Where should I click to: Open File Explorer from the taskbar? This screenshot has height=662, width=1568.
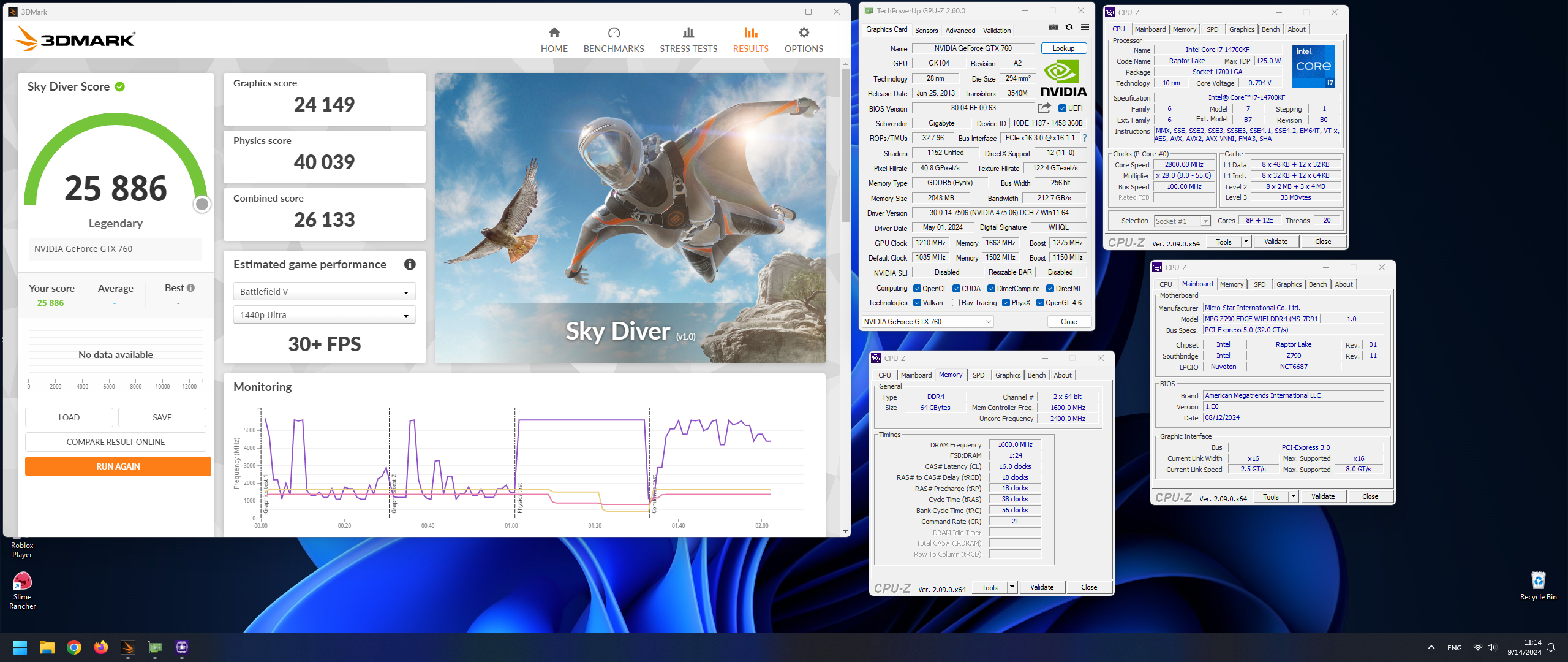(47, 647)
